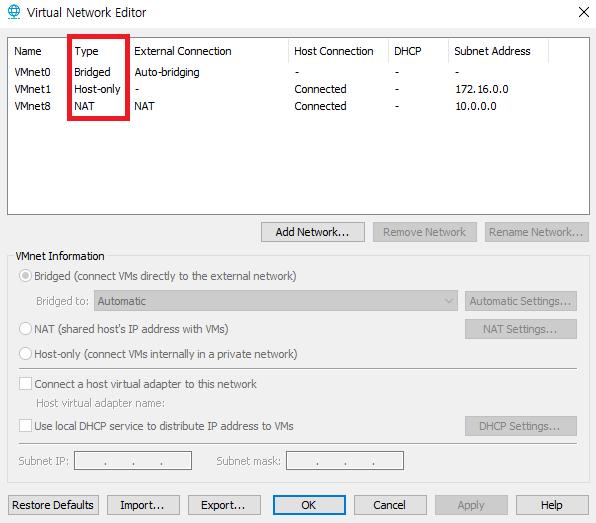
Task: Click the Remove Network button
Action: point(425,232)
